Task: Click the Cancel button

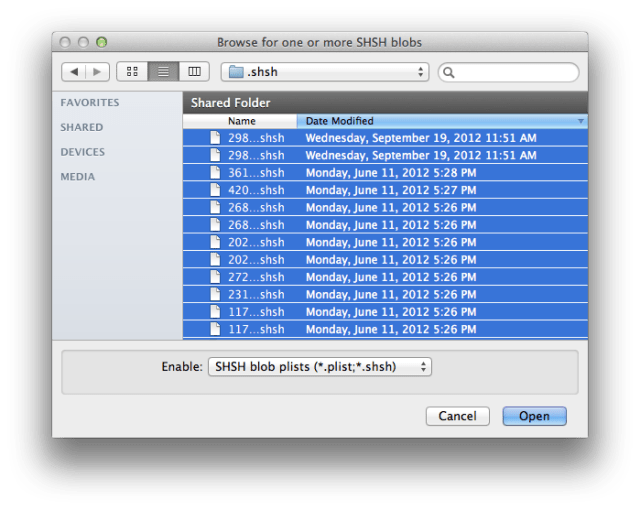Action: [458, 416]
